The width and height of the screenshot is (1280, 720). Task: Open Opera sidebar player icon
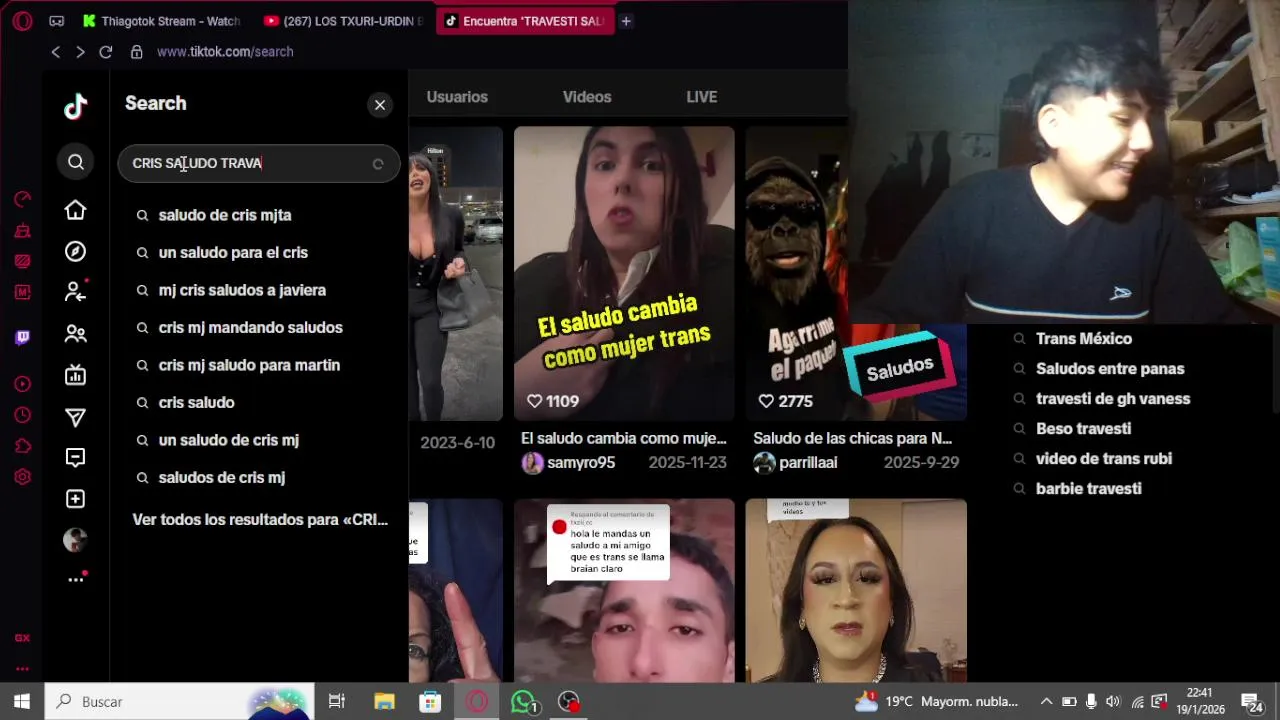coord(22,384)
